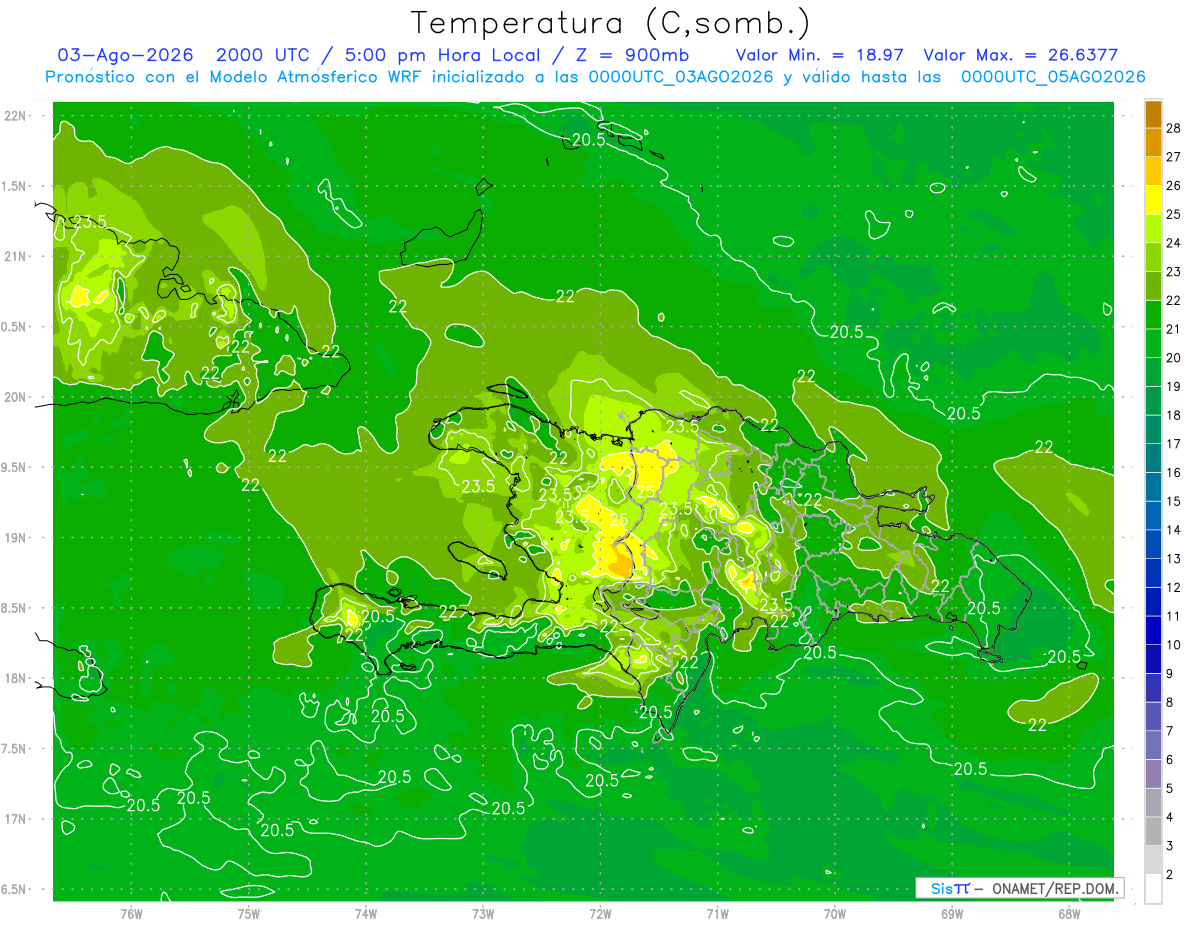1200x927 pixels.
Task: Click the "72W" longitude label
Action: (x=600, y=914)
